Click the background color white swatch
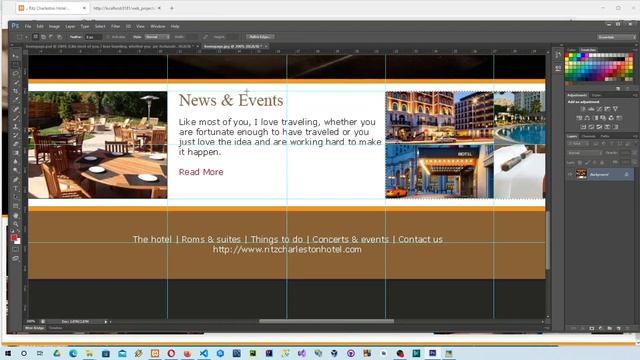 18,242
